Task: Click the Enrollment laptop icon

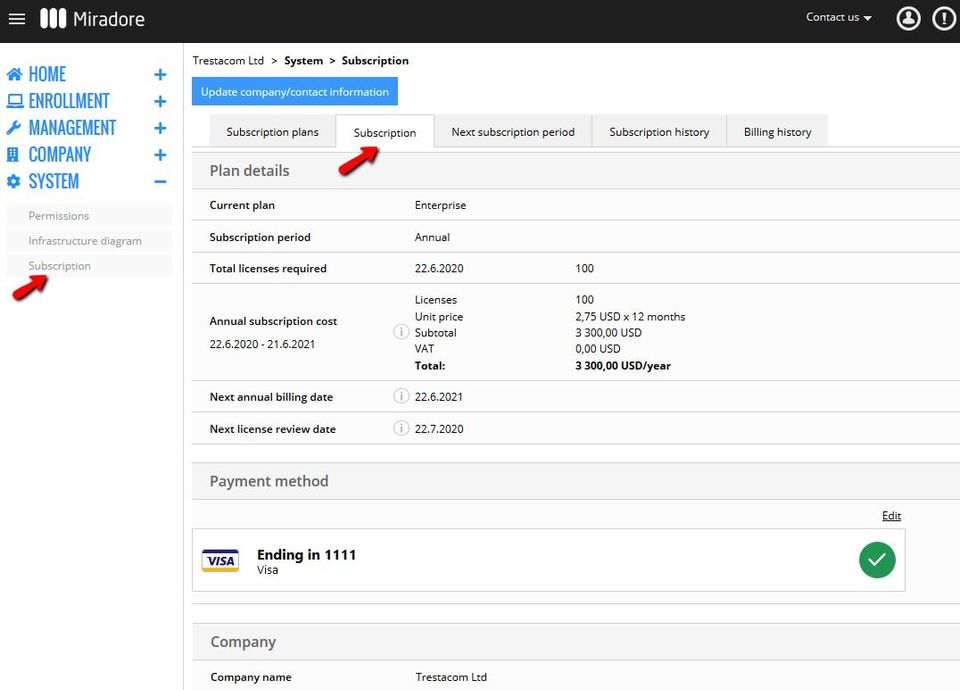Action: pyautogui.click(x=15, y=101)
